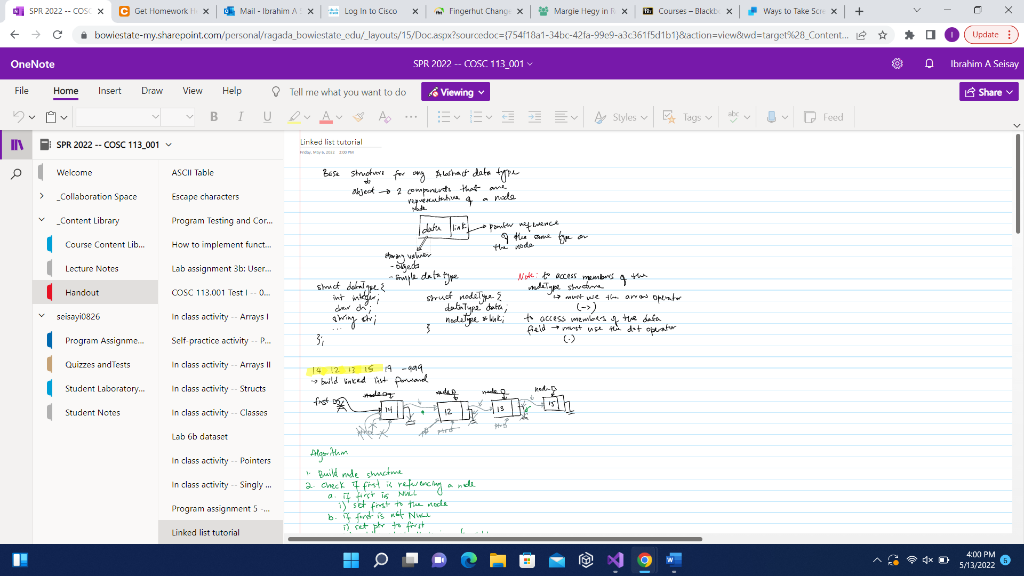The width and height of the screenshot is (1024, 576).
Task: Select the paragraph alignment icon
Action: point(562,116)
